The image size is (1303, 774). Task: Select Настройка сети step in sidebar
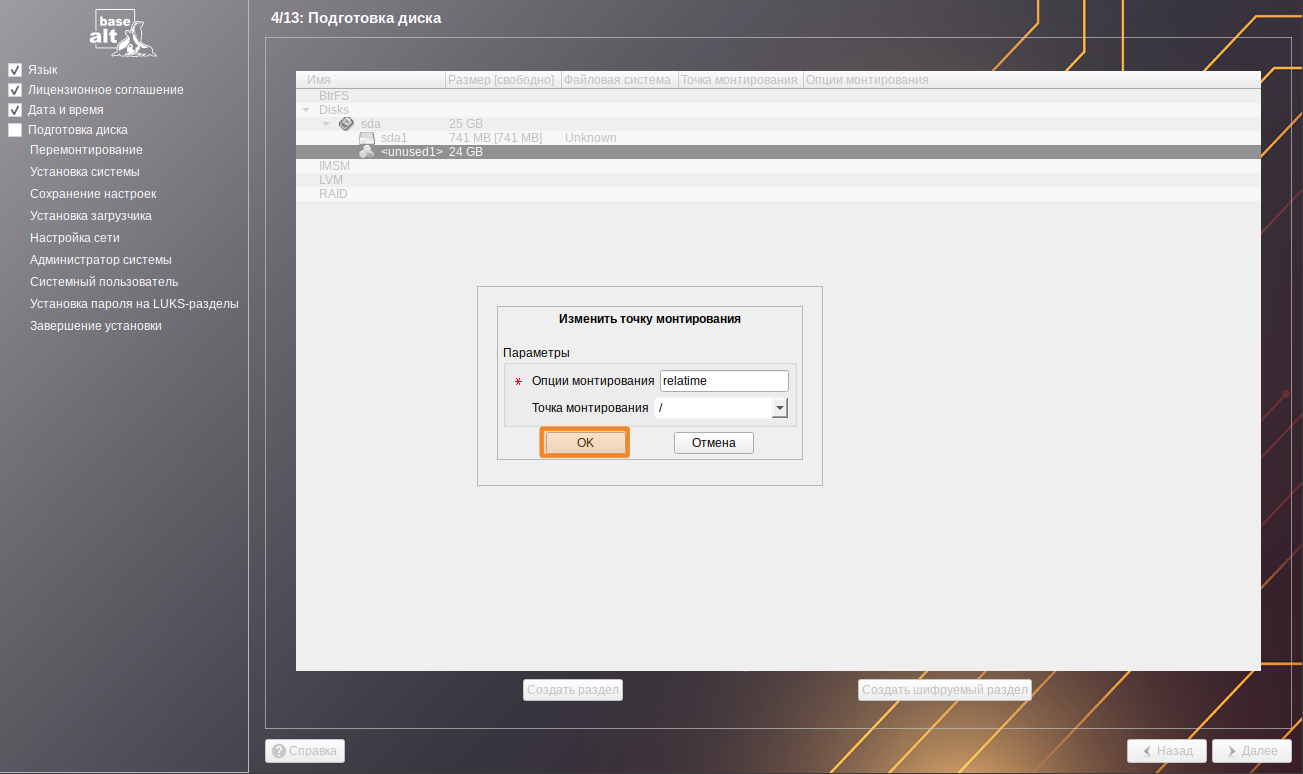75,238
